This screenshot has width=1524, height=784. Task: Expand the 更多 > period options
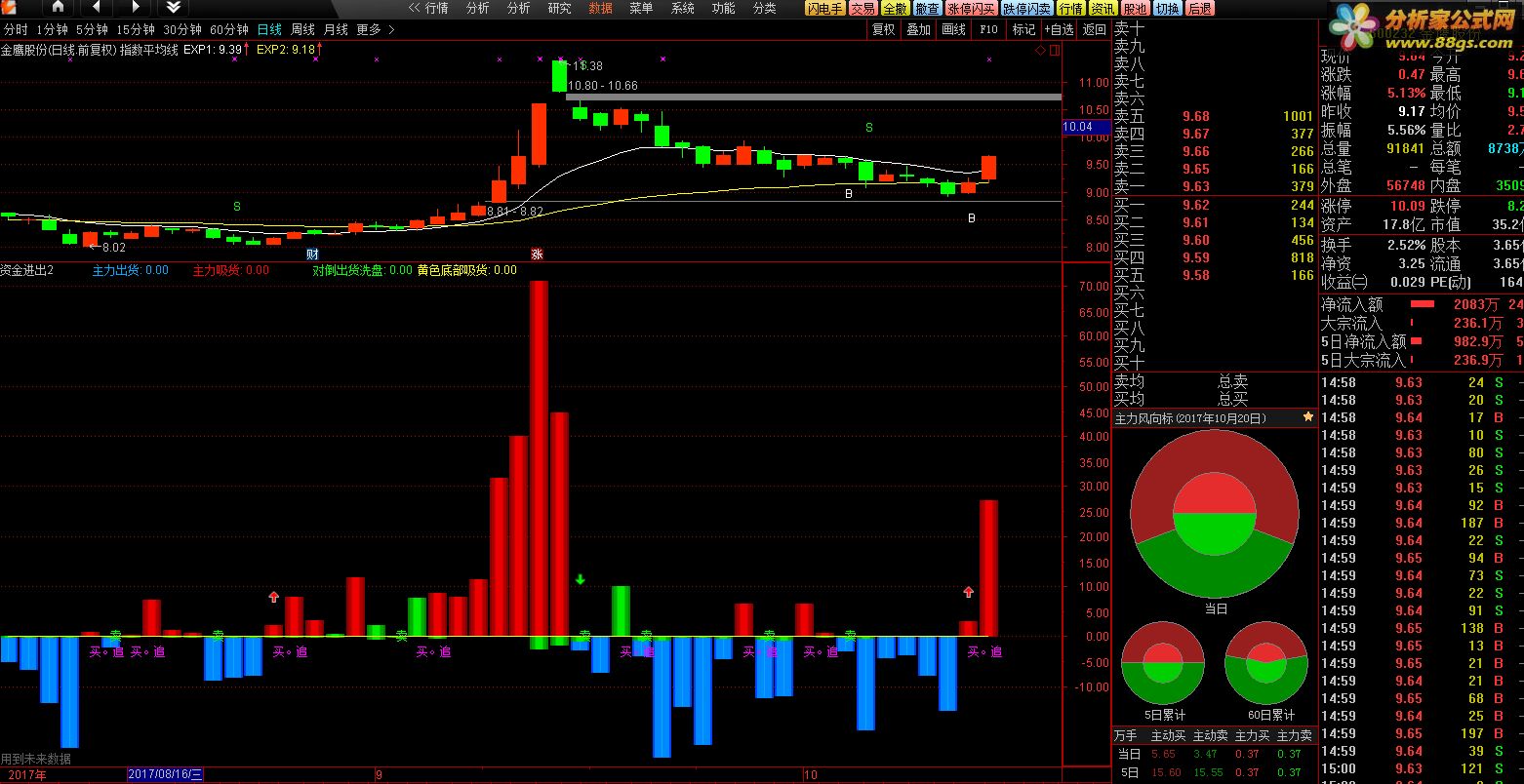[376, 30]
